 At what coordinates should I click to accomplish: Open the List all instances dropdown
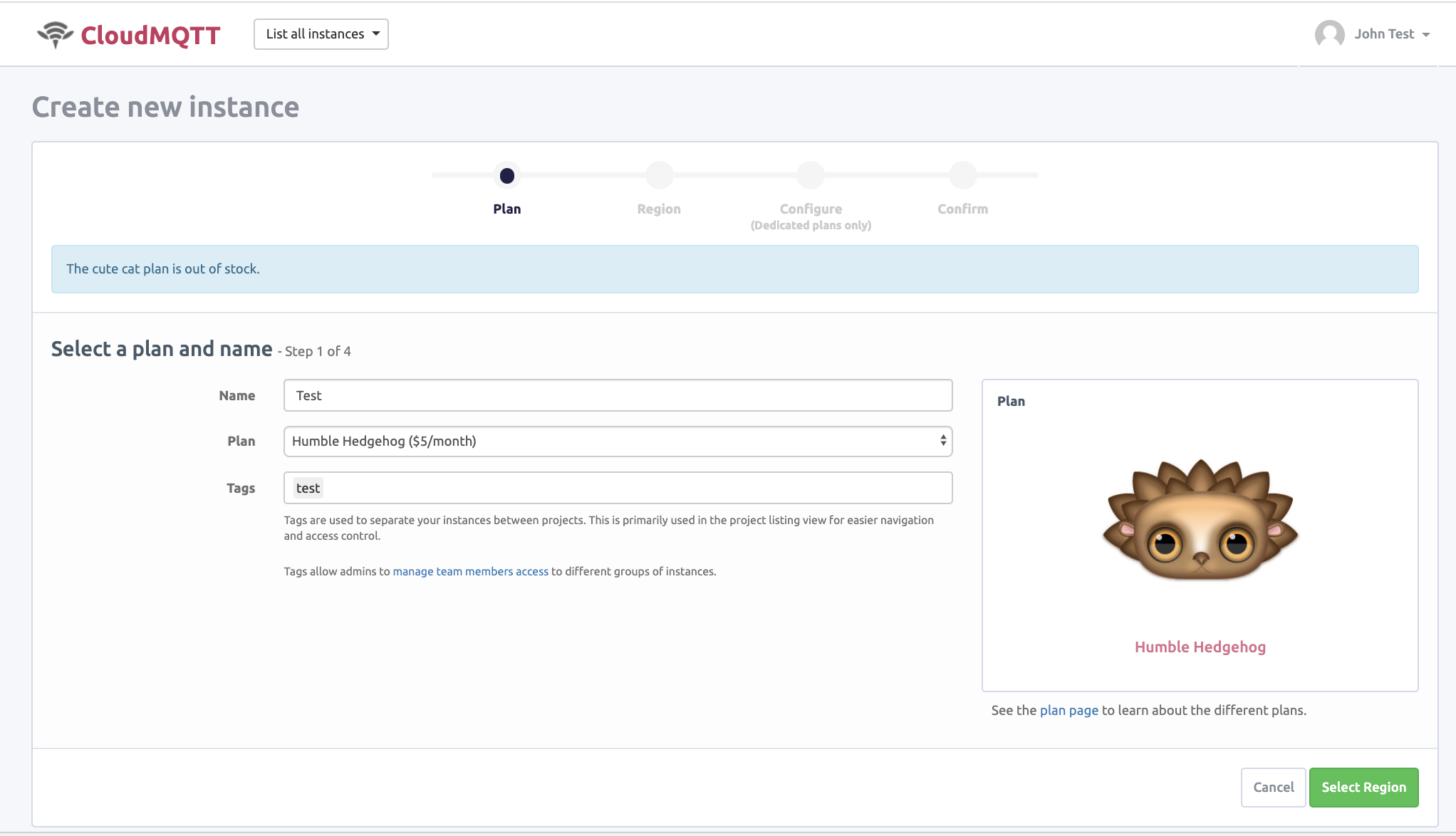[321, 34]
